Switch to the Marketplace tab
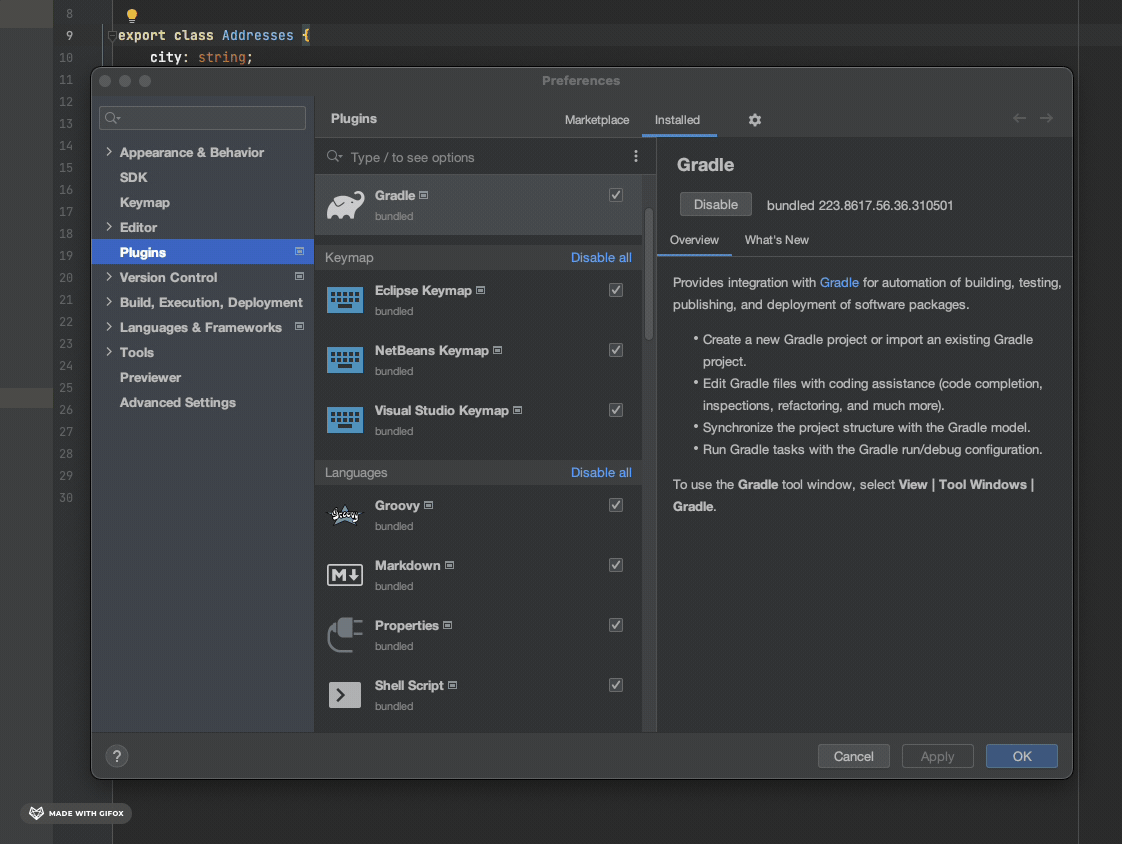Screen dimensions: 1122x844 (597, 120)
